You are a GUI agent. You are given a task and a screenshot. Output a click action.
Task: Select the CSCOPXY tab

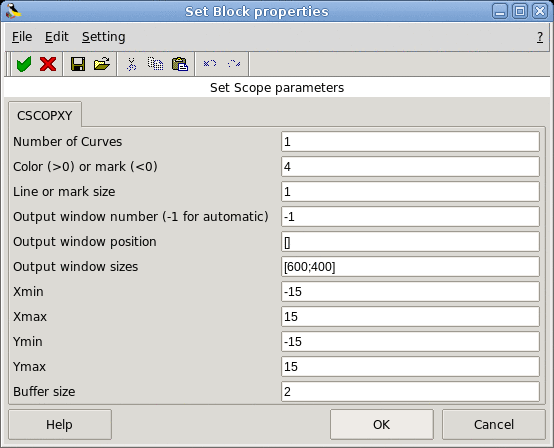(x=45, y=116)
